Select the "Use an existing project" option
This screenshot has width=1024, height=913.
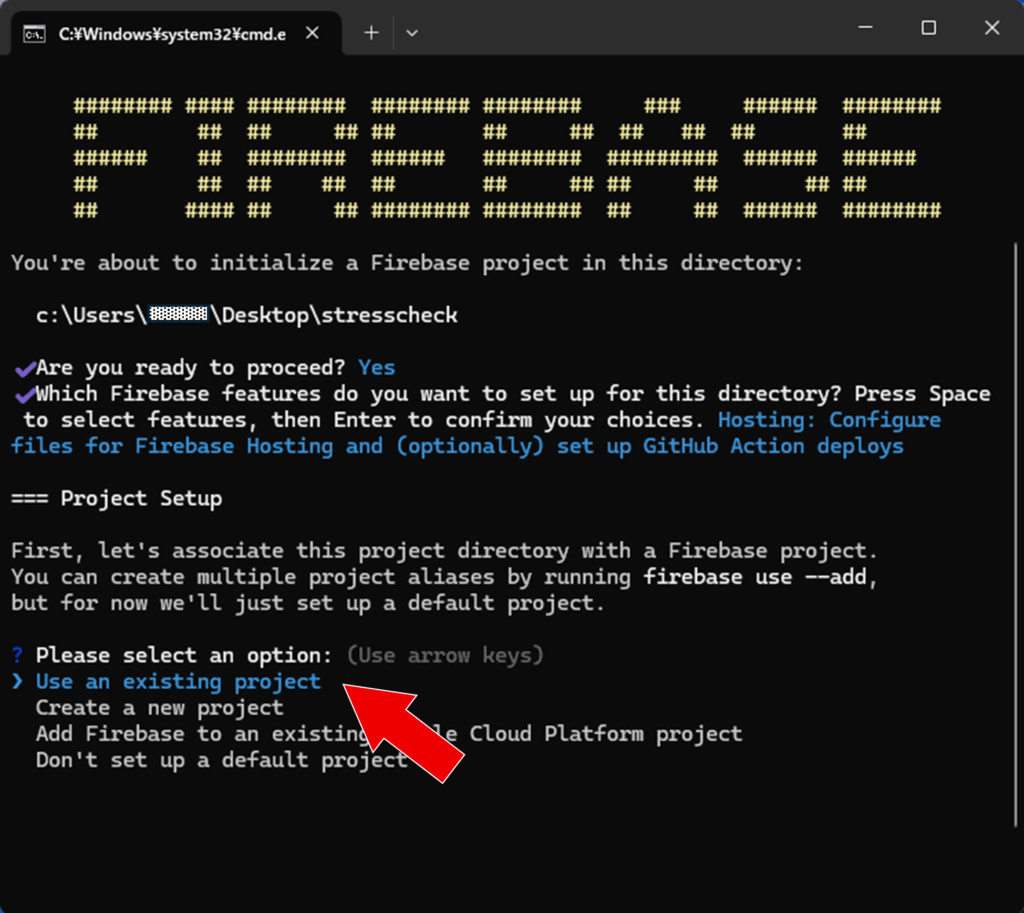click(178, 681)
